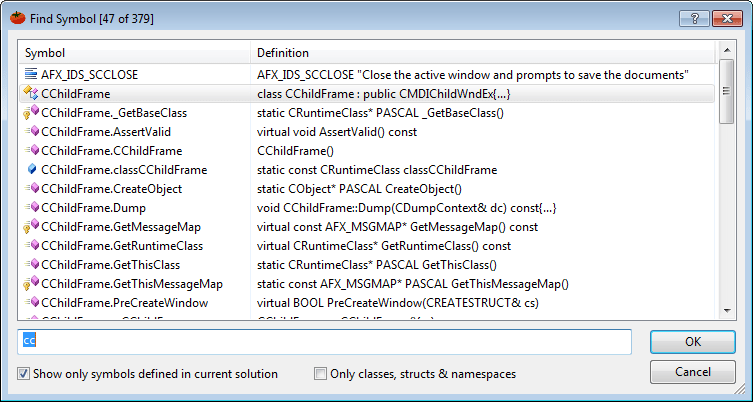753x402 pixels.
Task: Click definition 'void CChildFrame::Dump(CDumpContext& dc) const{...}'
Action: coord(407,208)
